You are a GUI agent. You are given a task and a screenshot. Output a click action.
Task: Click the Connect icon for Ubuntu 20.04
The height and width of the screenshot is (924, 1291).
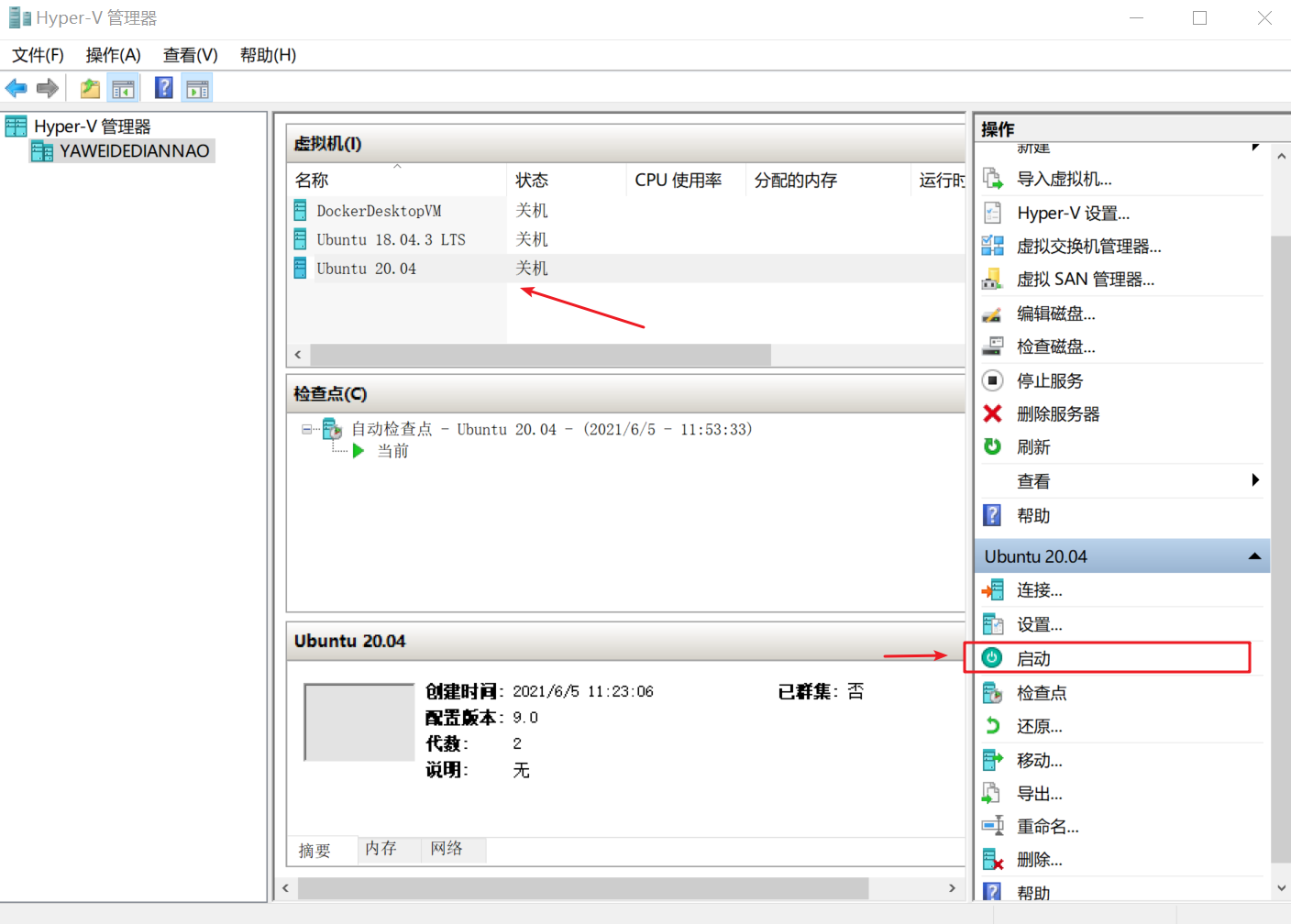[x=993, y=590]
